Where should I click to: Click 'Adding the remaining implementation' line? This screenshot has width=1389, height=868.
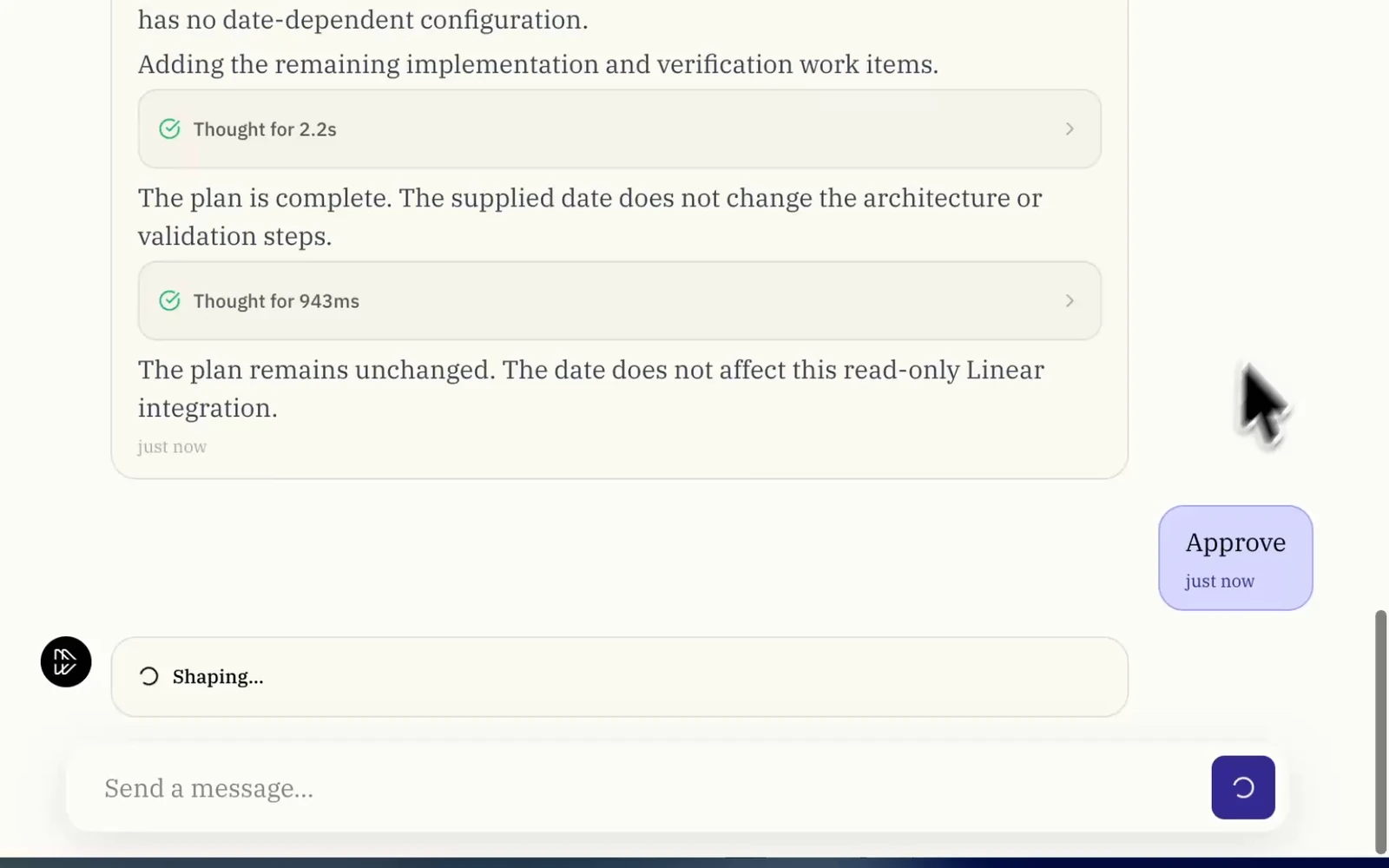point(538,64)
